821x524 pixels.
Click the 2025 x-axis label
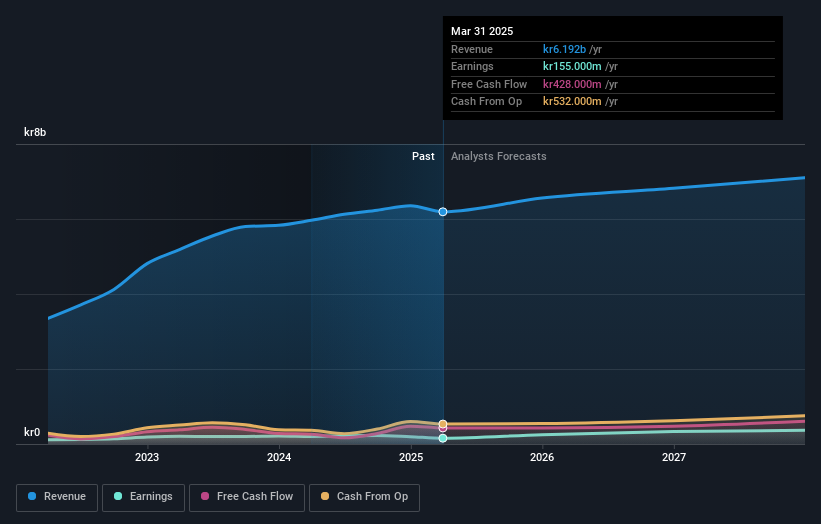(x=411, y=457)
